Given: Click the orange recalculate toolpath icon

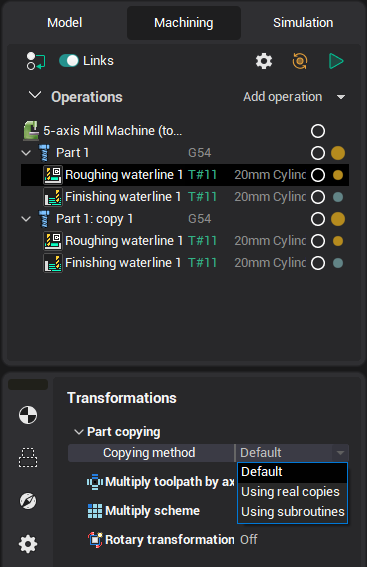Looking at the screenshot, I should coord(300,61).
